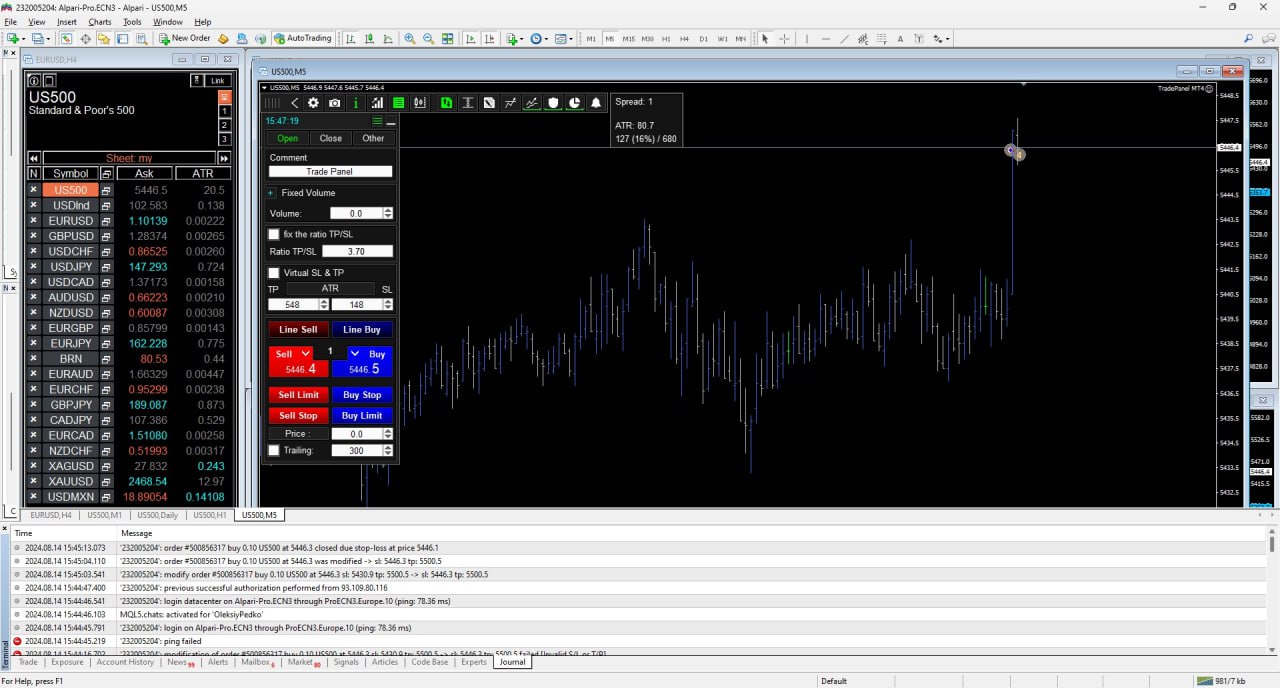The width and height of the screenshot is (1280, 688).
Task: Click the Close tab in the trade panel
Action: 330,138
